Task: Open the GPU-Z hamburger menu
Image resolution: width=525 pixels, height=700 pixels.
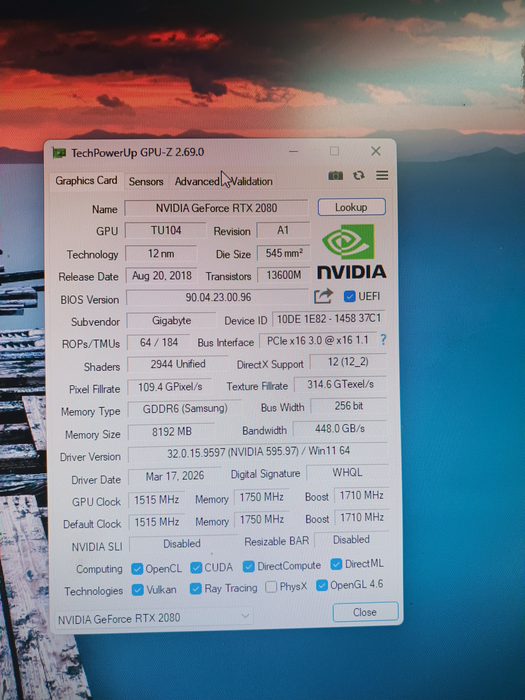Action: coord(382,175)
